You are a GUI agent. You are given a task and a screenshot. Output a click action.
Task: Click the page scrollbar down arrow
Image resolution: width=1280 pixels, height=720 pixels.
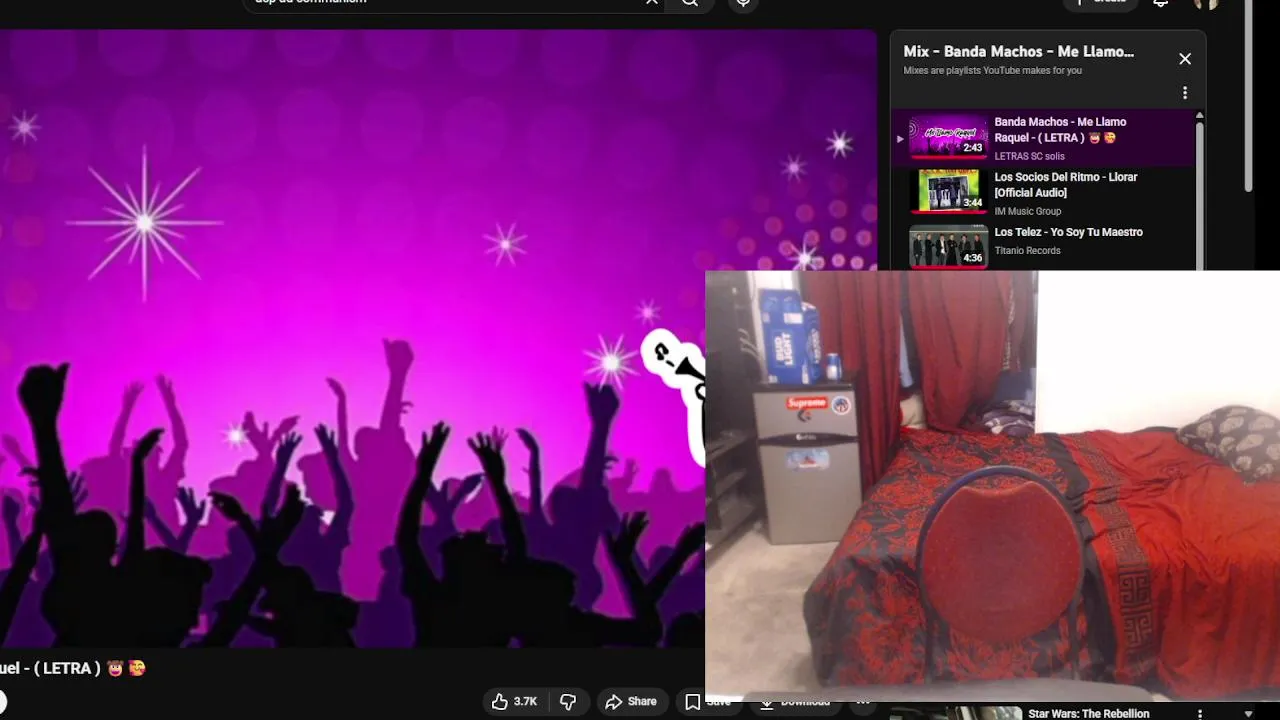tap(1248, 714)
